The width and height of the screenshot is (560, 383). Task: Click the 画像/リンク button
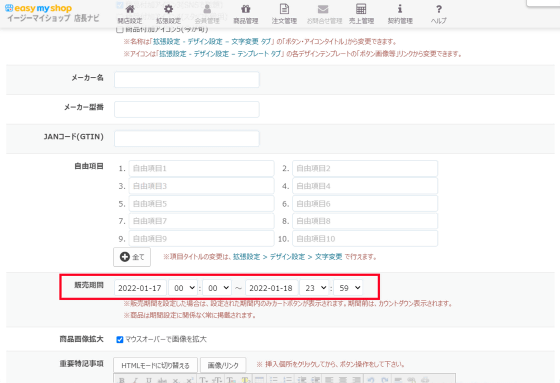click(x=223, y=365)
